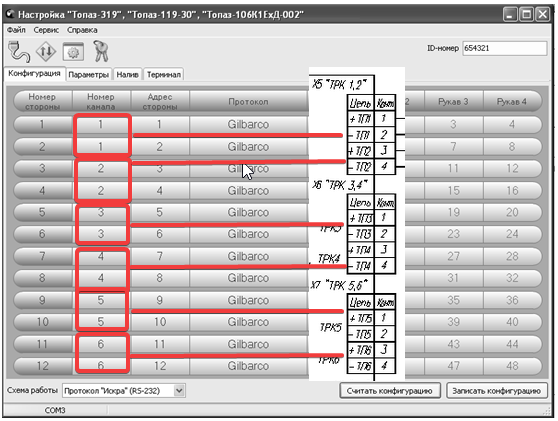Screen dimensions: 558x421
Task: Click the ID-номер input field
Action: click(x=504, y=48)
